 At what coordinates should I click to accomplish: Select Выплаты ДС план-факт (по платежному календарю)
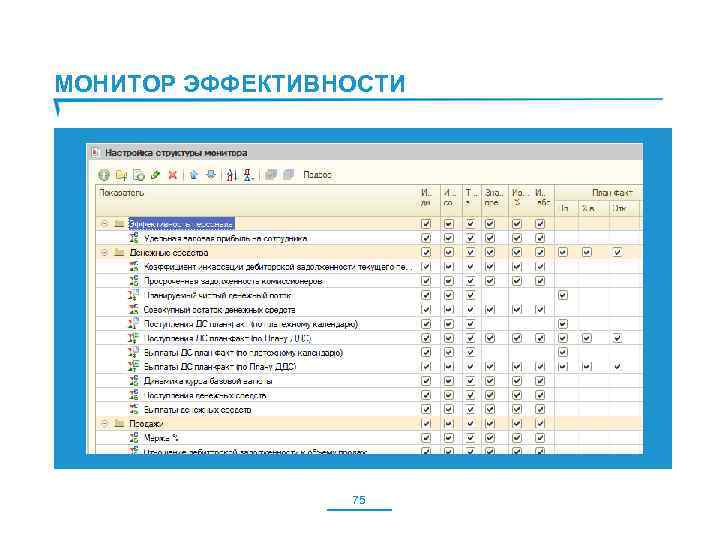(243, 353)
